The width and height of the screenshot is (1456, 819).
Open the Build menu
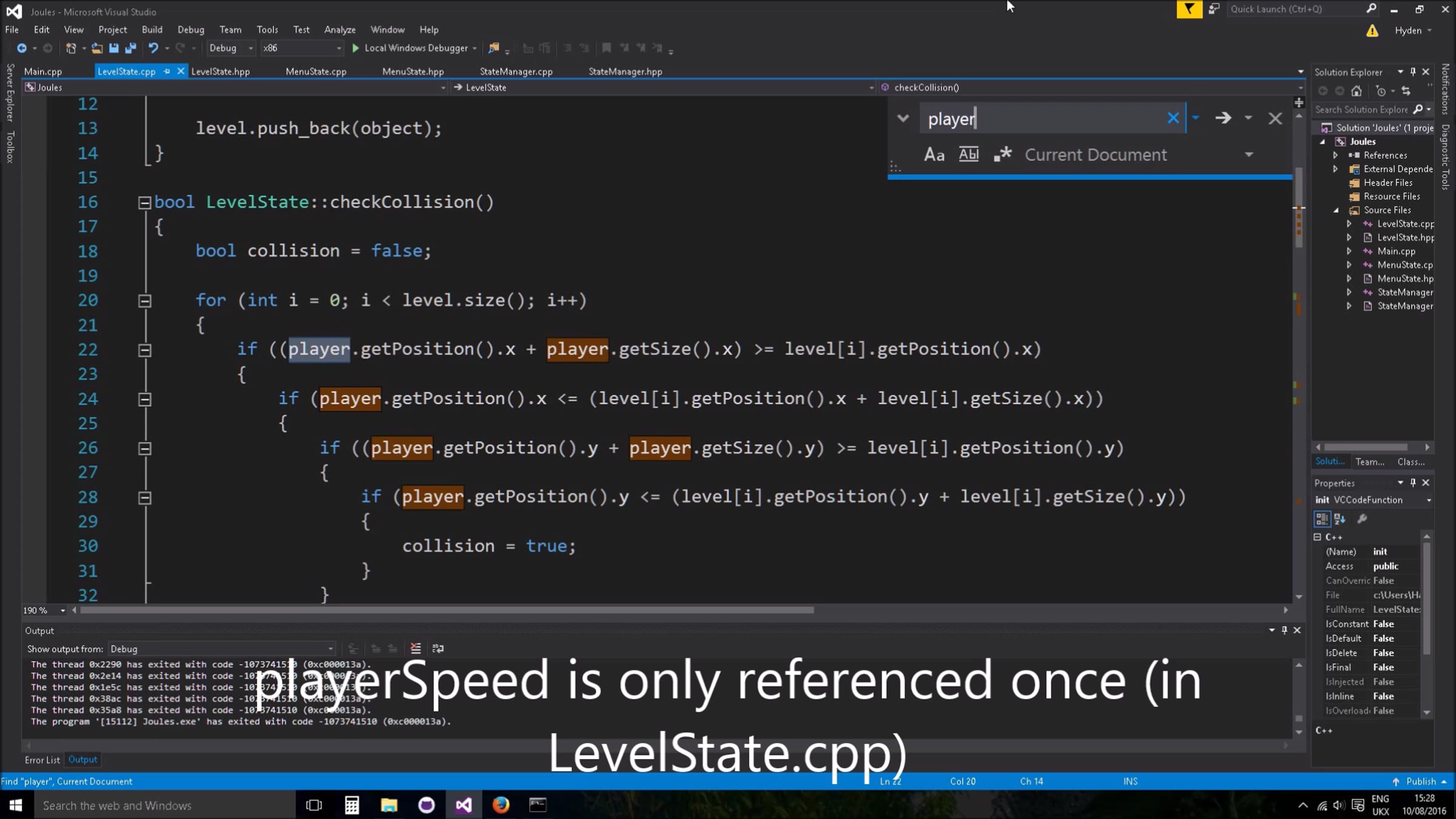point(152,30)
